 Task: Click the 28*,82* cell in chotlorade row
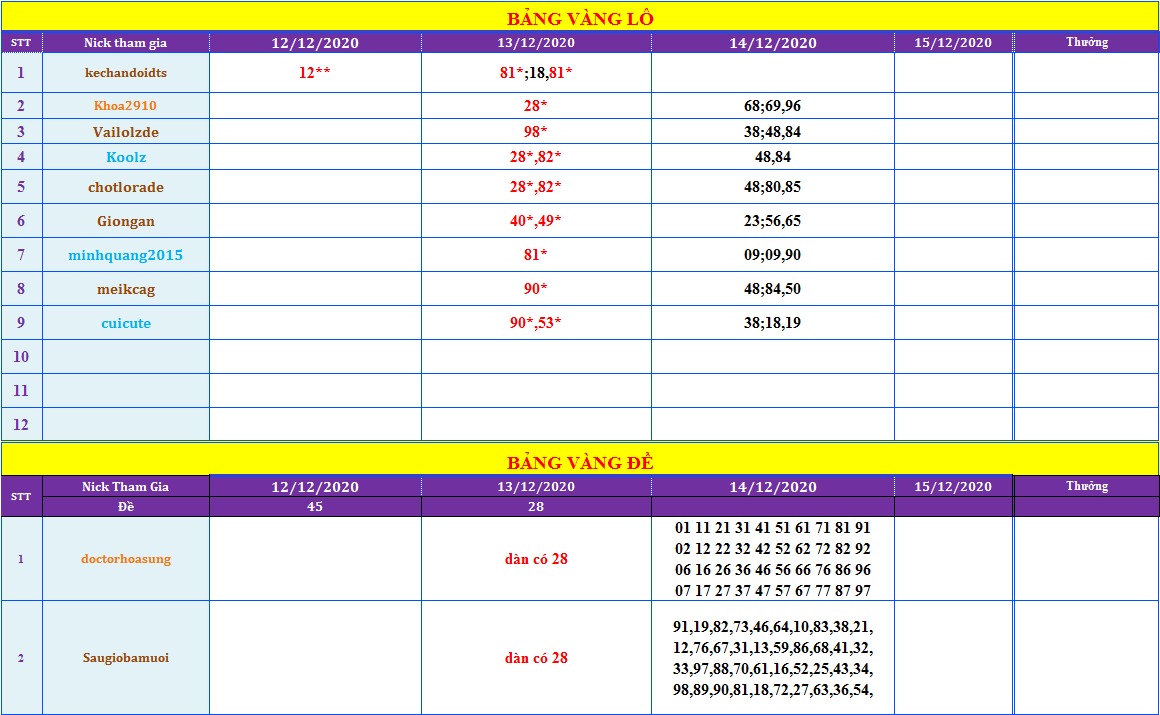536,187
